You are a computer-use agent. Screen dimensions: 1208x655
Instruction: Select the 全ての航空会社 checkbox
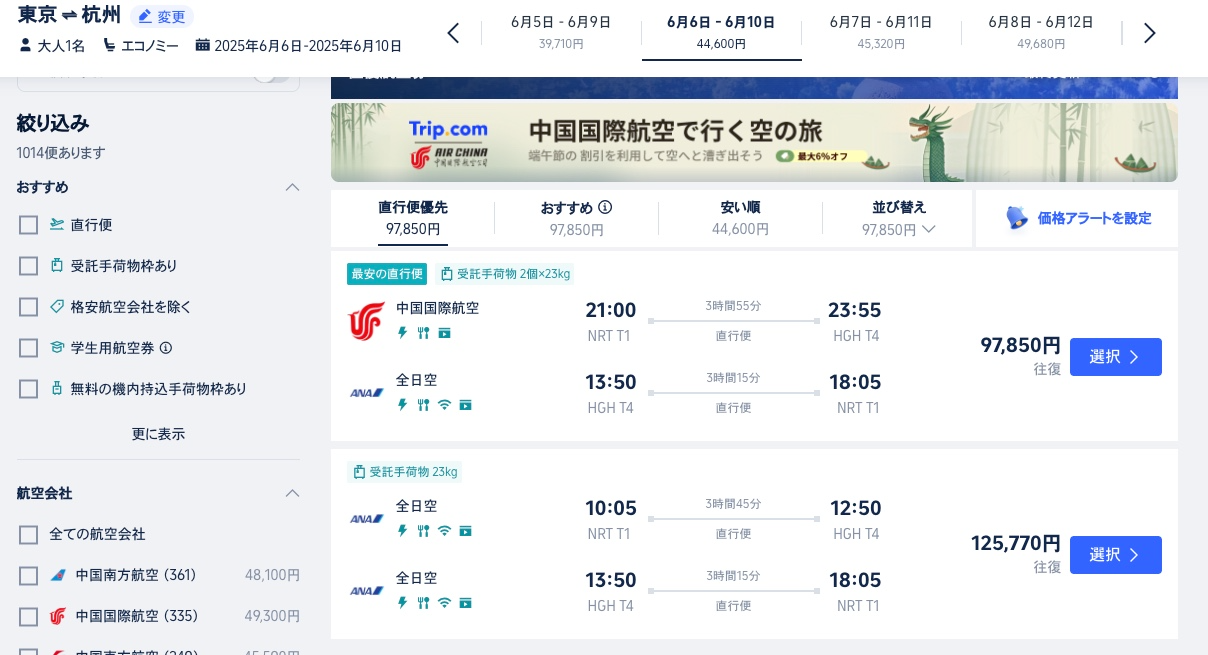[x=28, y=535]
